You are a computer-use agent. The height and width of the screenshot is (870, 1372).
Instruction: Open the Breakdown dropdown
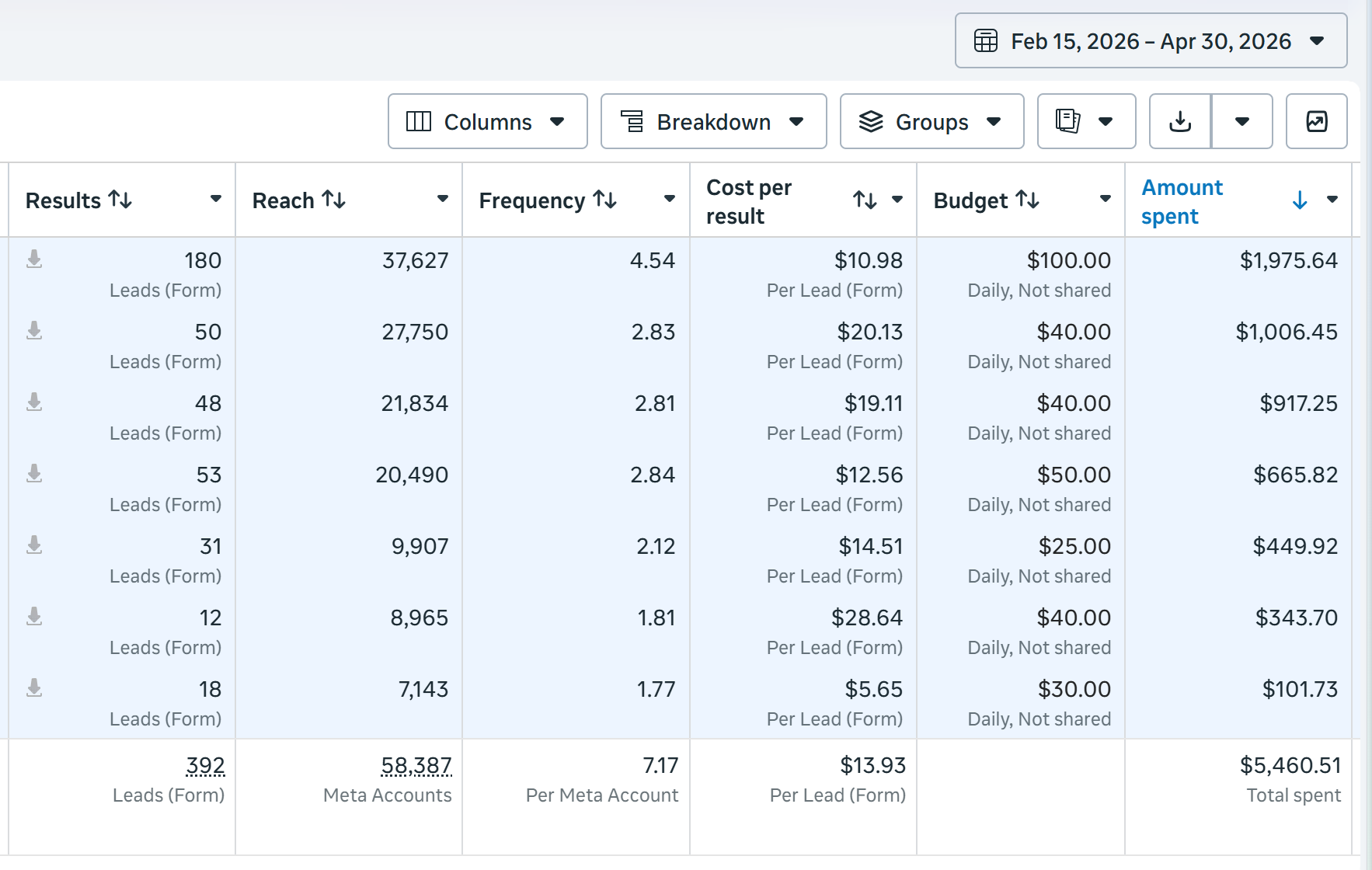pyautogui.click(x=713, y=121)
